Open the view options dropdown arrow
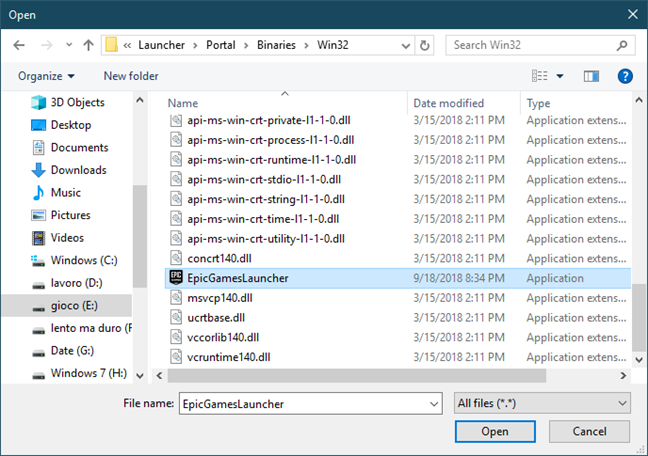Image resolution: width=648 pixels, height=456 pixels. coord(560,76)
